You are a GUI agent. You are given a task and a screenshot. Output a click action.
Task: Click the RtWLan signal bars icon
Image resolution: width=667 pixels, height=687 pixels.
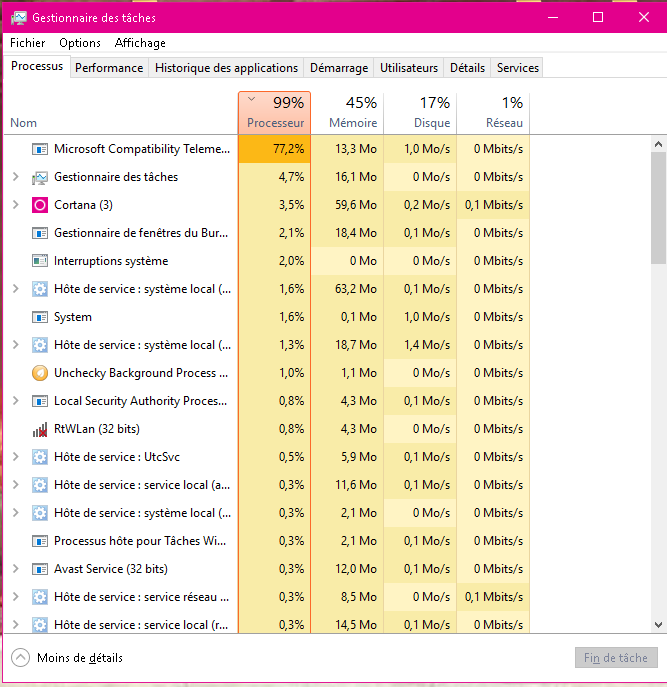pyautogui.click(x=40, y=429)
